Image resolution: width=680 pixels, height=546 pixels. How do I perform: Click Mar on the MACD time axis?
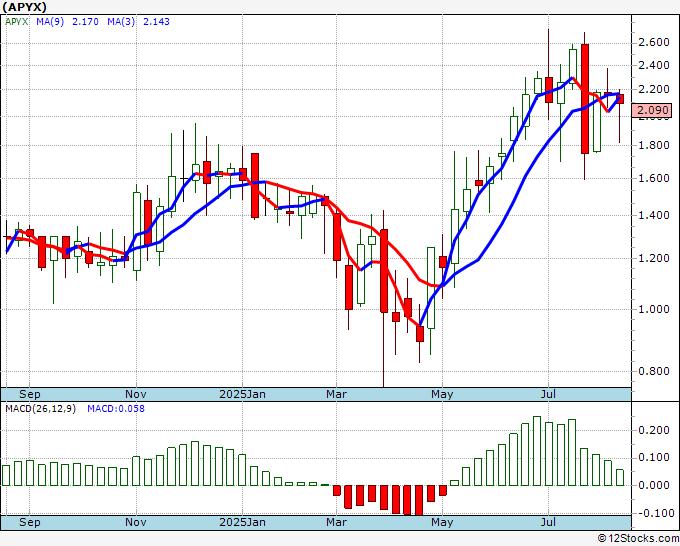pos(337,522)
